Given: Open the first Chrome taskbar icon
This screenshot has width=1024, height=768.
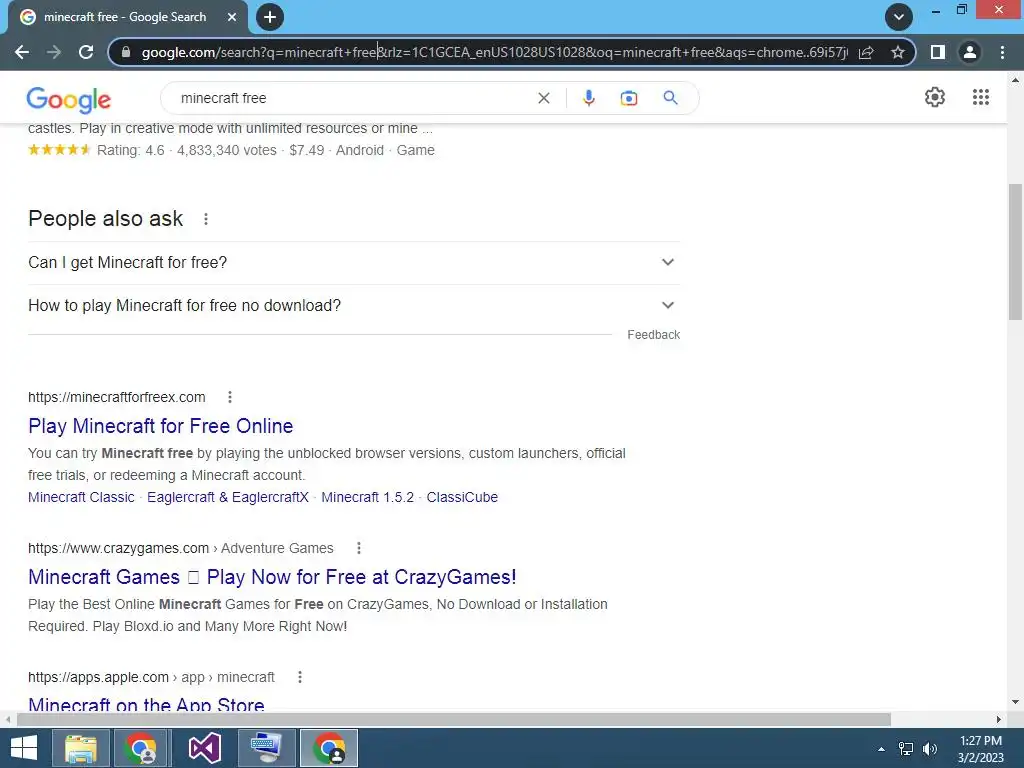Looking at the screenshot, I should coord(142,748).
